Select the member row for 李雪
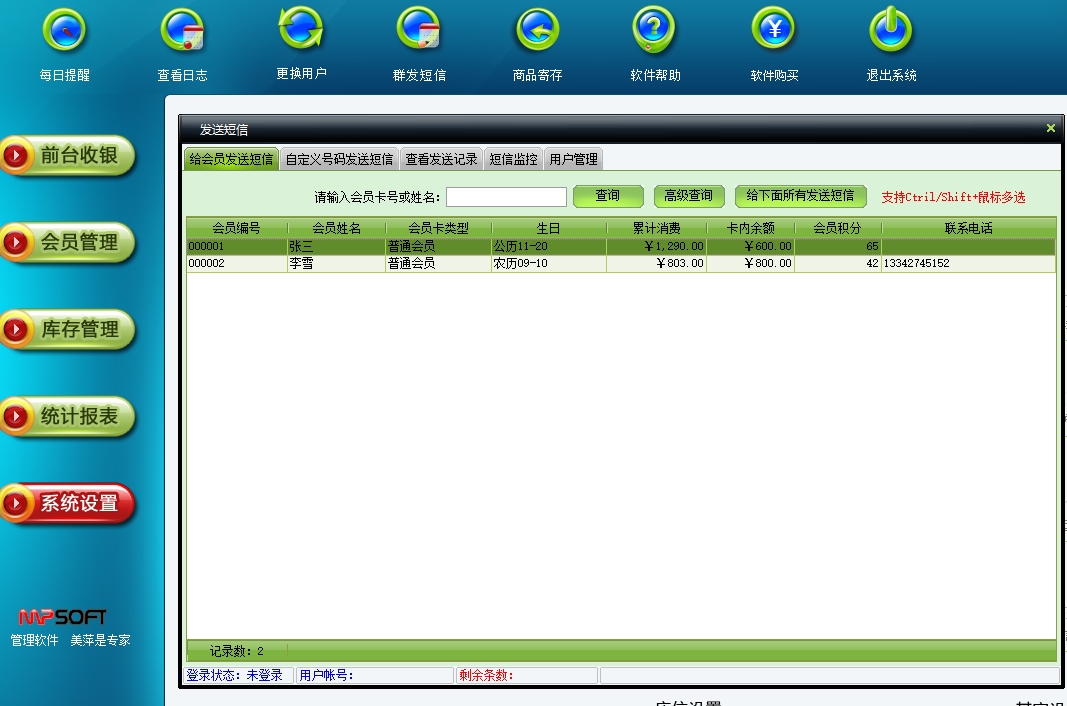 pos(336,264)
